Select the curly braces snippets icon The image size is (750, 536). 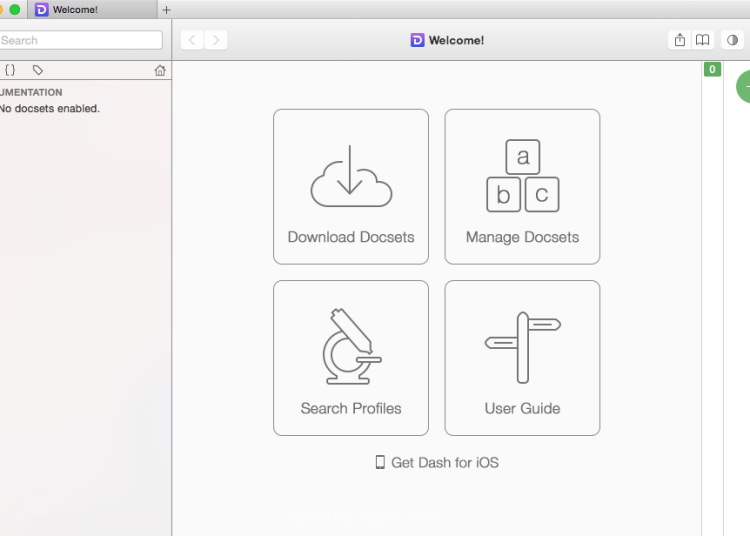coord(10,70)
